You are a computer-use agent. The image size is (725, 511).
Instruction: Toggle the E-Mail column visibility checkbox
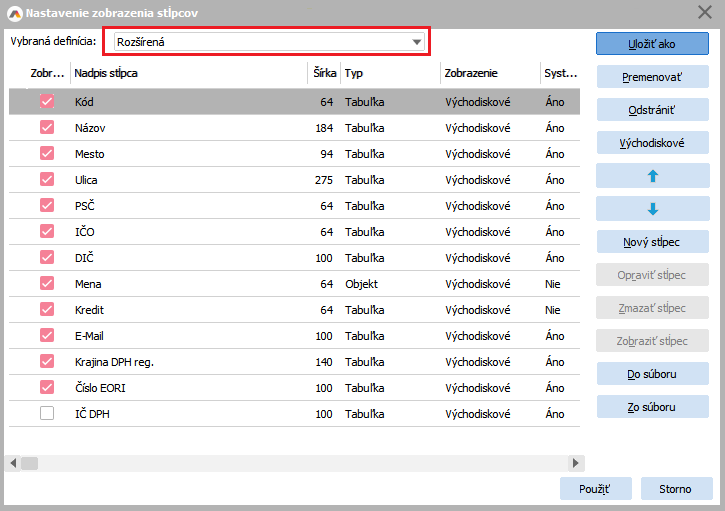[47, 336]
